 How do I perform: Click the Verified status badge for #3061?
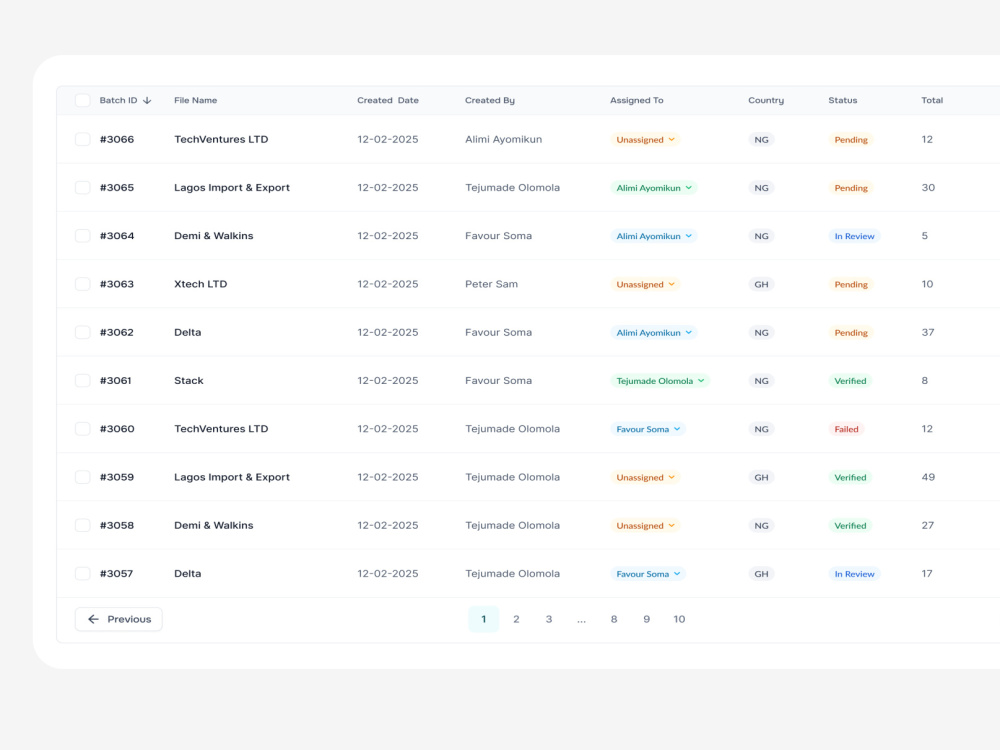pos(850,381)
